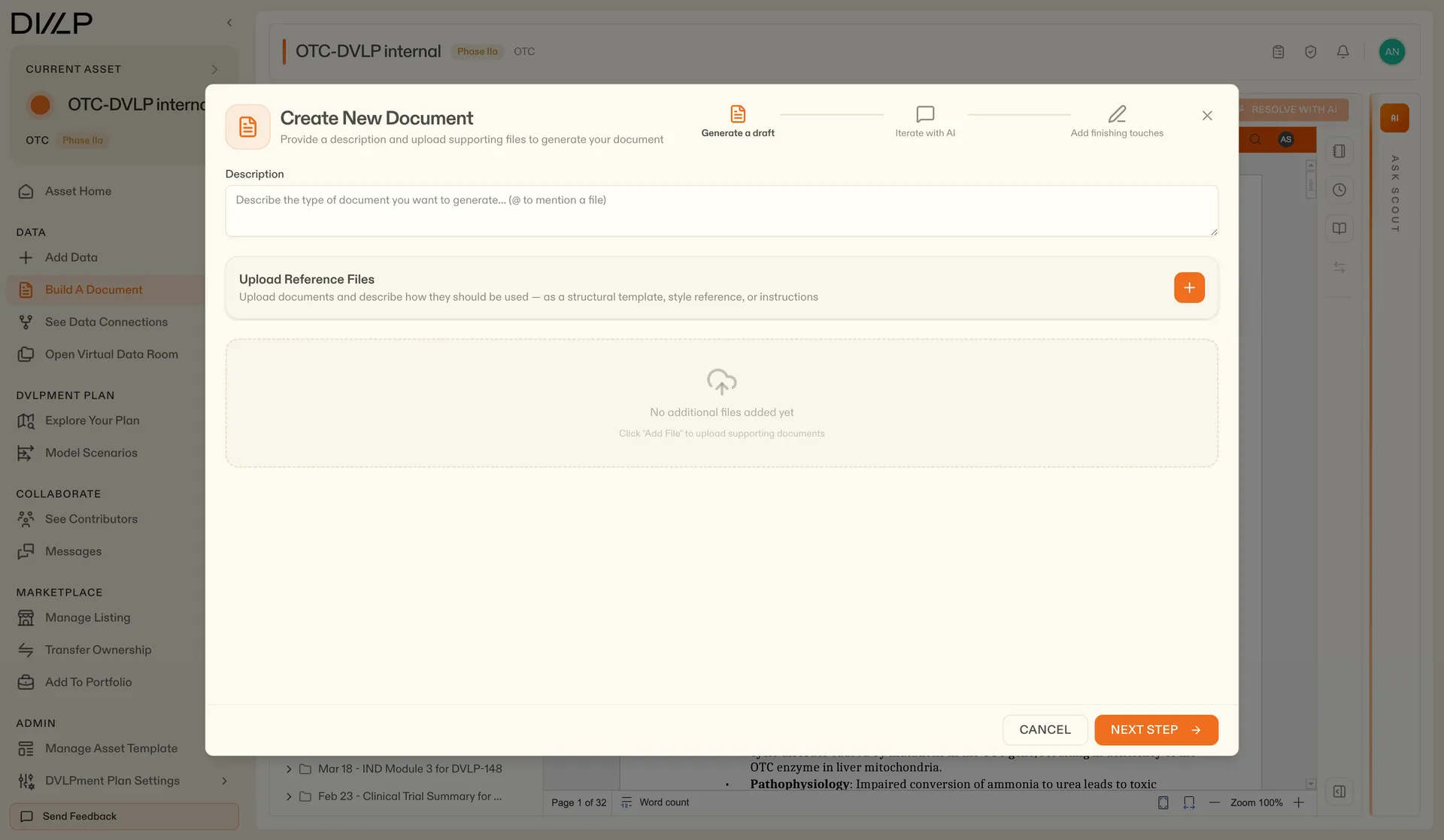The image size is (1444, 840).
Task: Select the Iterate with AI step
Action: (x=925, y=122)
